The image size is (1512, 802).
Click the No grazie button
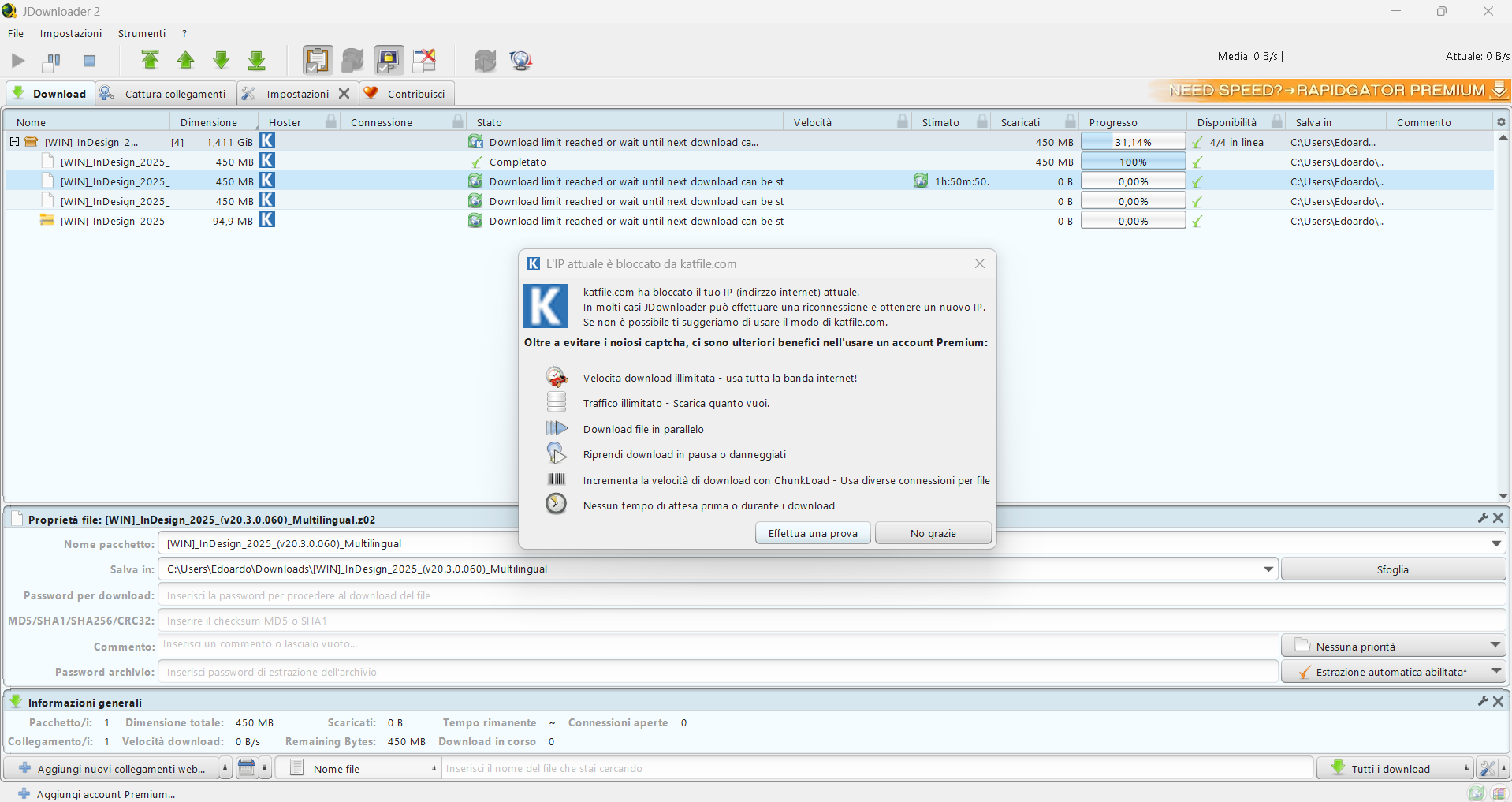pos(933,533)
